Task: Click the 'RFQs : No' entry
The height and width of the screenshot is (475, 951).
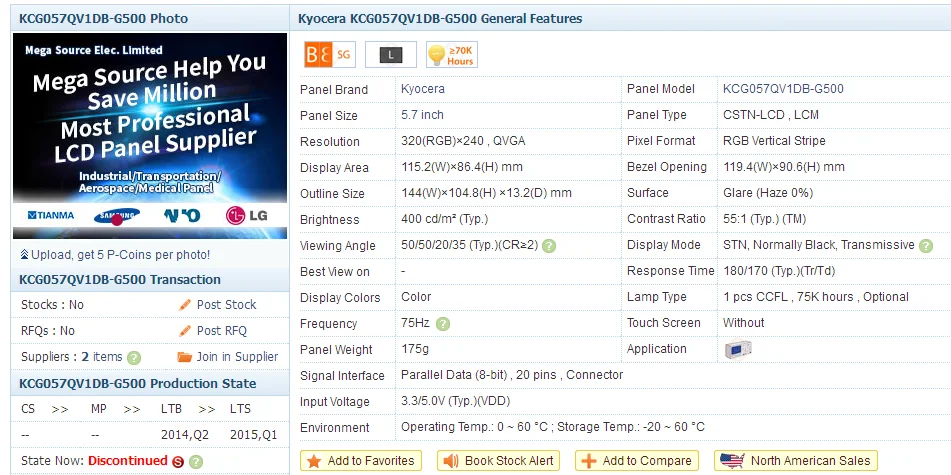Action: coord(48,331)
